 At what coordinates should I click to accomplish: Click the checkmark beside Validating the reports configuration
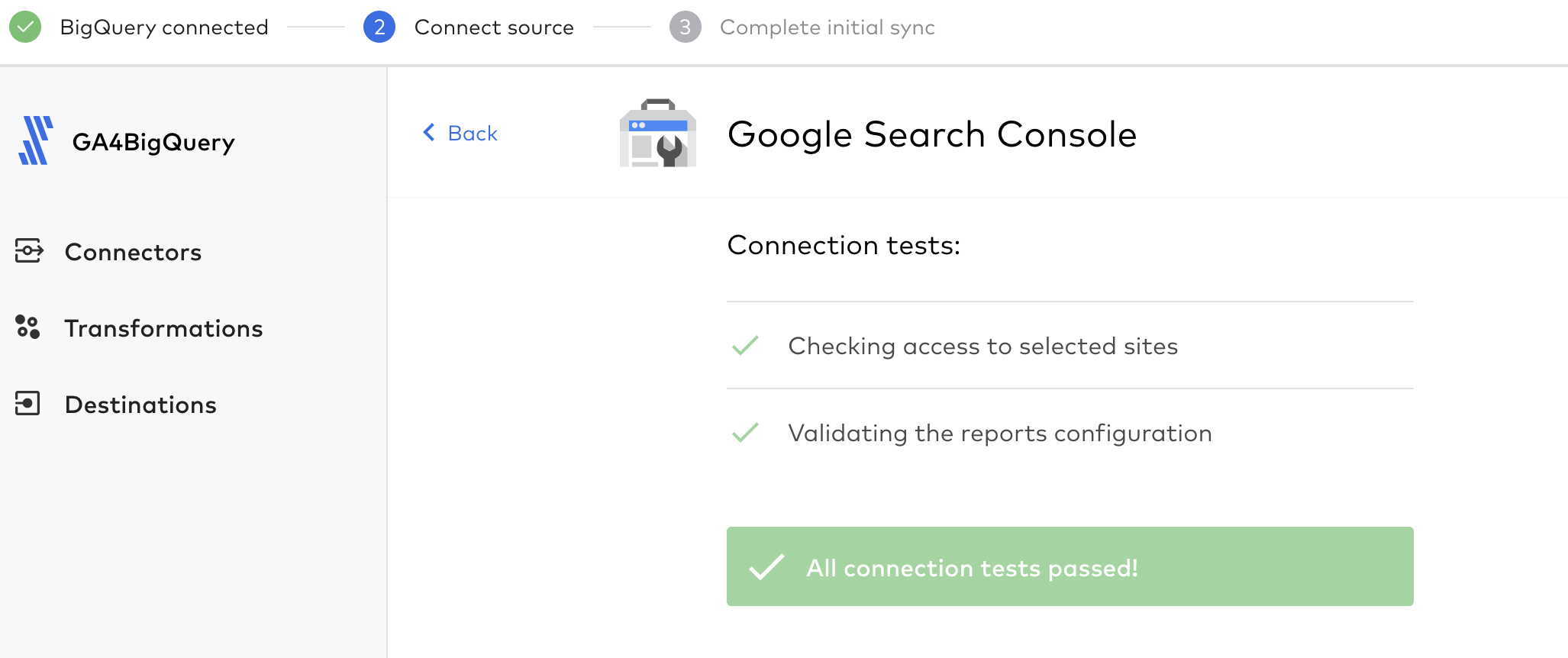[745, 433]
